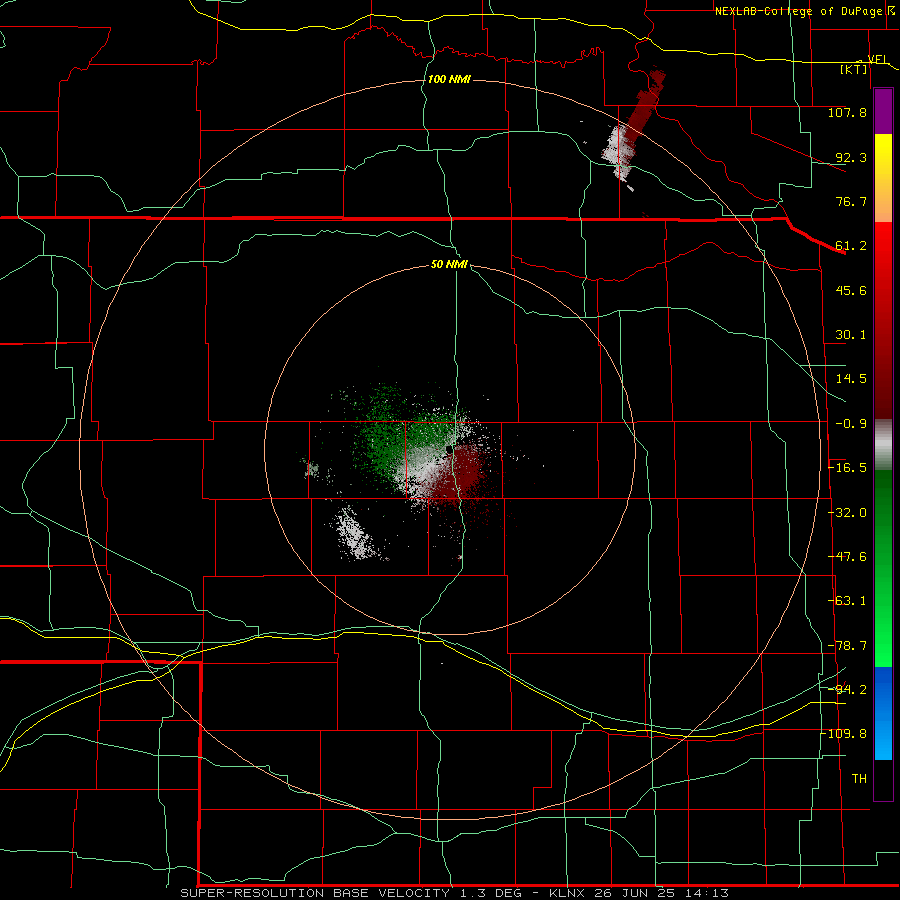Click the -78.7 scale value
The height and width of the screenshot is (900, 900).
click(847, 646)
